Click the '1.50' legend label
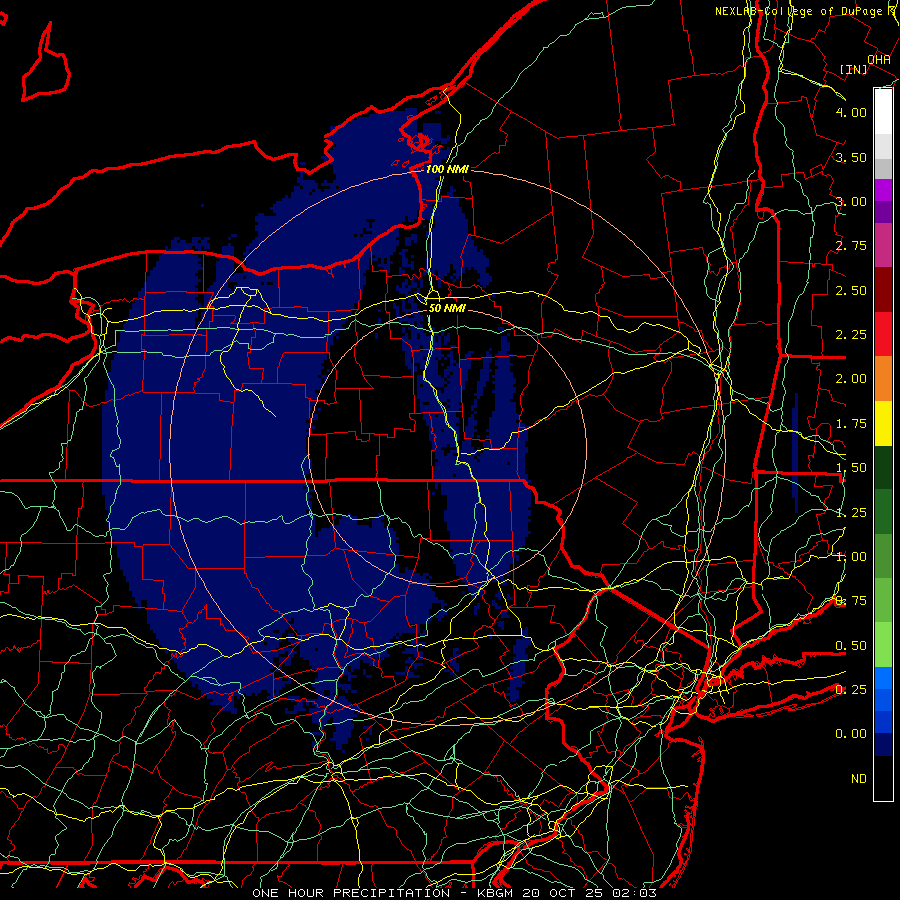The image size is (900, 900). 851,468
